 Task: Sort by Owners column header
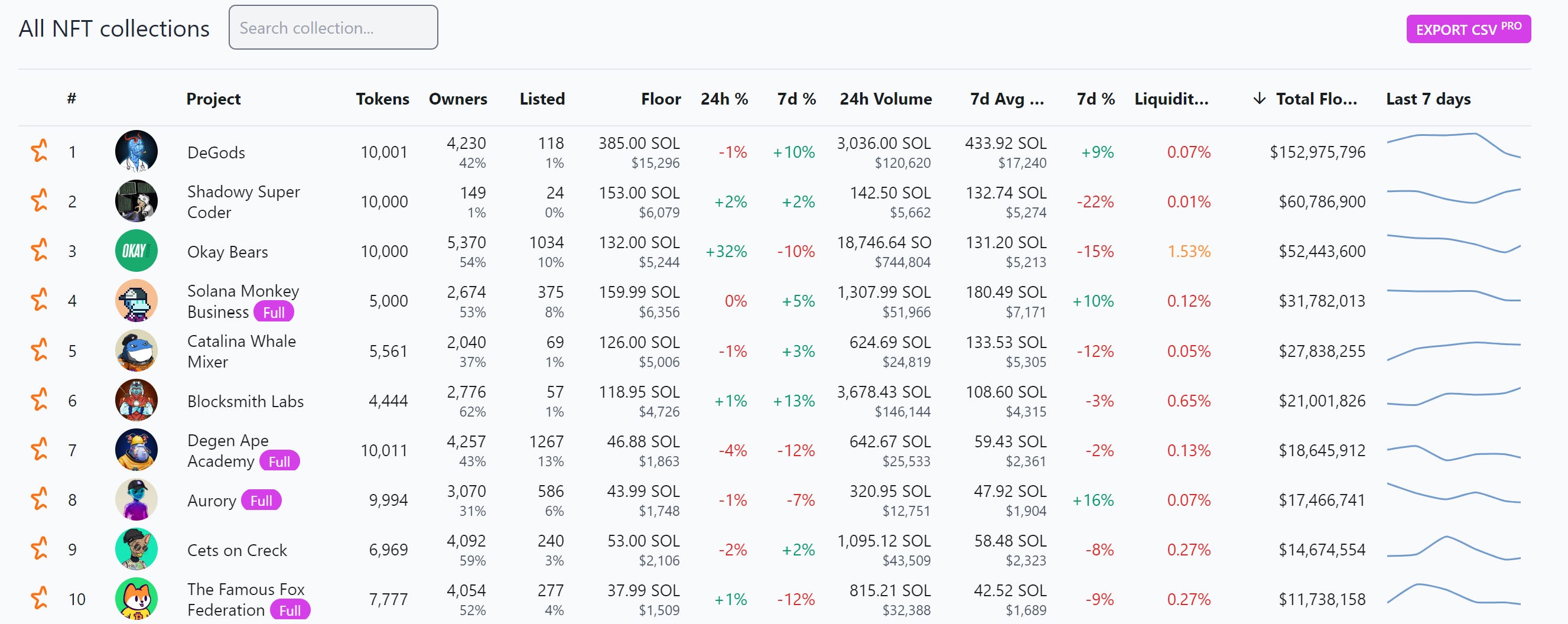pyautogui.click(x=458, y=99)
